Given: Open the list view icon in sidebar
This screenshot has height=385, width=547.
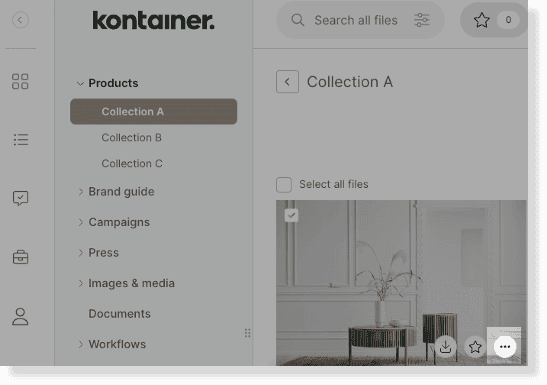Looking at the screenshot, I should click(21, 139).
